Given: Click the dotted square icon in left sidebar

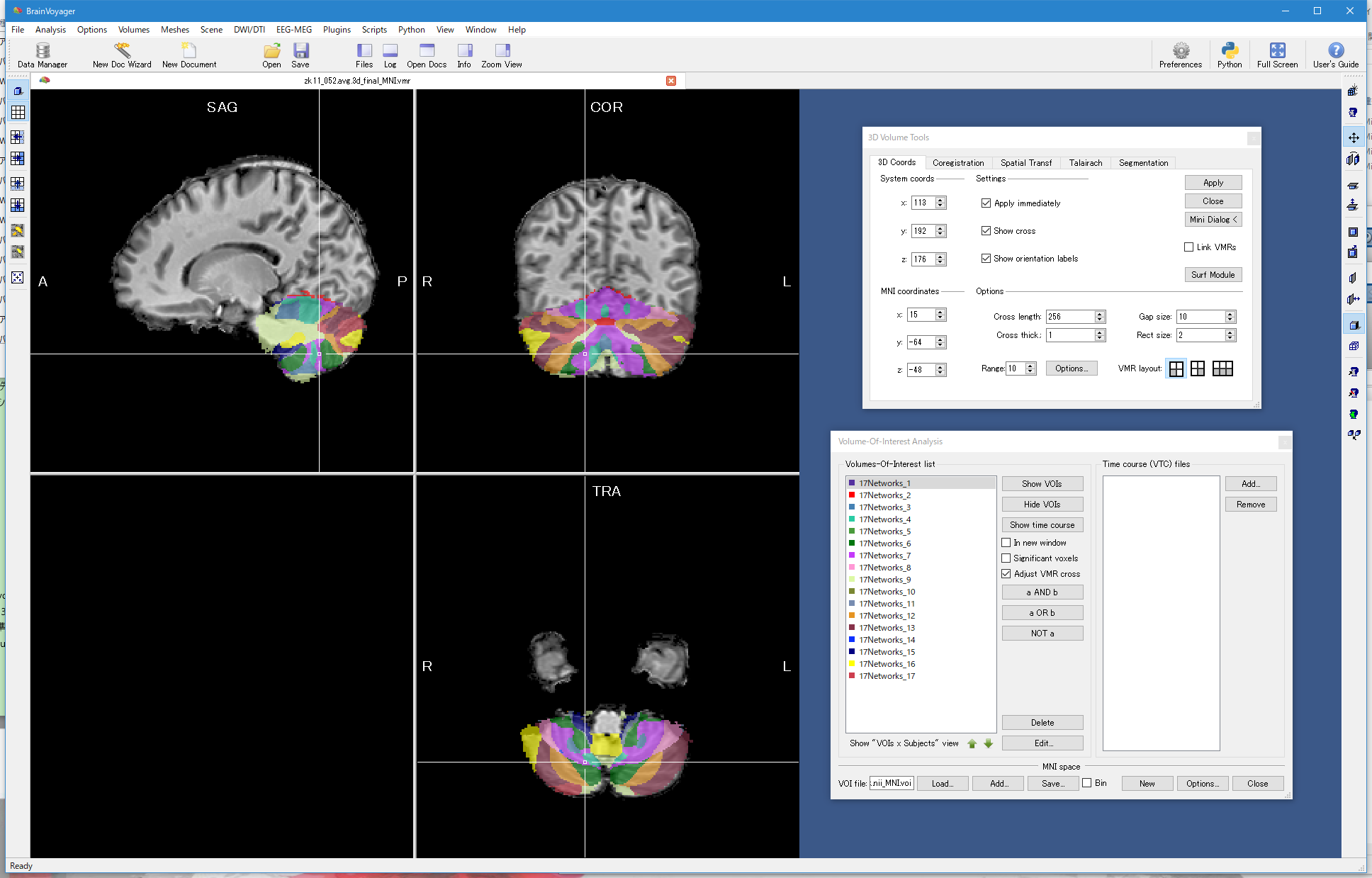Looking at the screenshot, I should [x=18, y=277].
